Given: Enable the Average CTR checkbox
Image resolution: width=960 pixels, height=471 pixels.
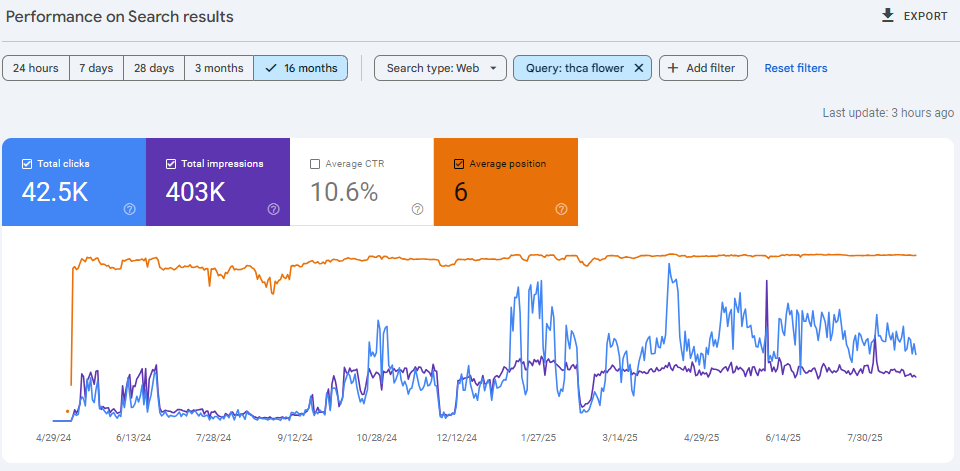Looking at the screenshot, I should [315, 164].
